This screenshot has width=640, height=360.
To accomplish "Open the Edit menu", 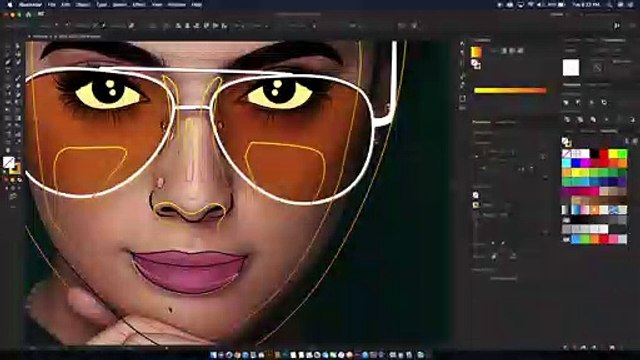I will [65, 4].
